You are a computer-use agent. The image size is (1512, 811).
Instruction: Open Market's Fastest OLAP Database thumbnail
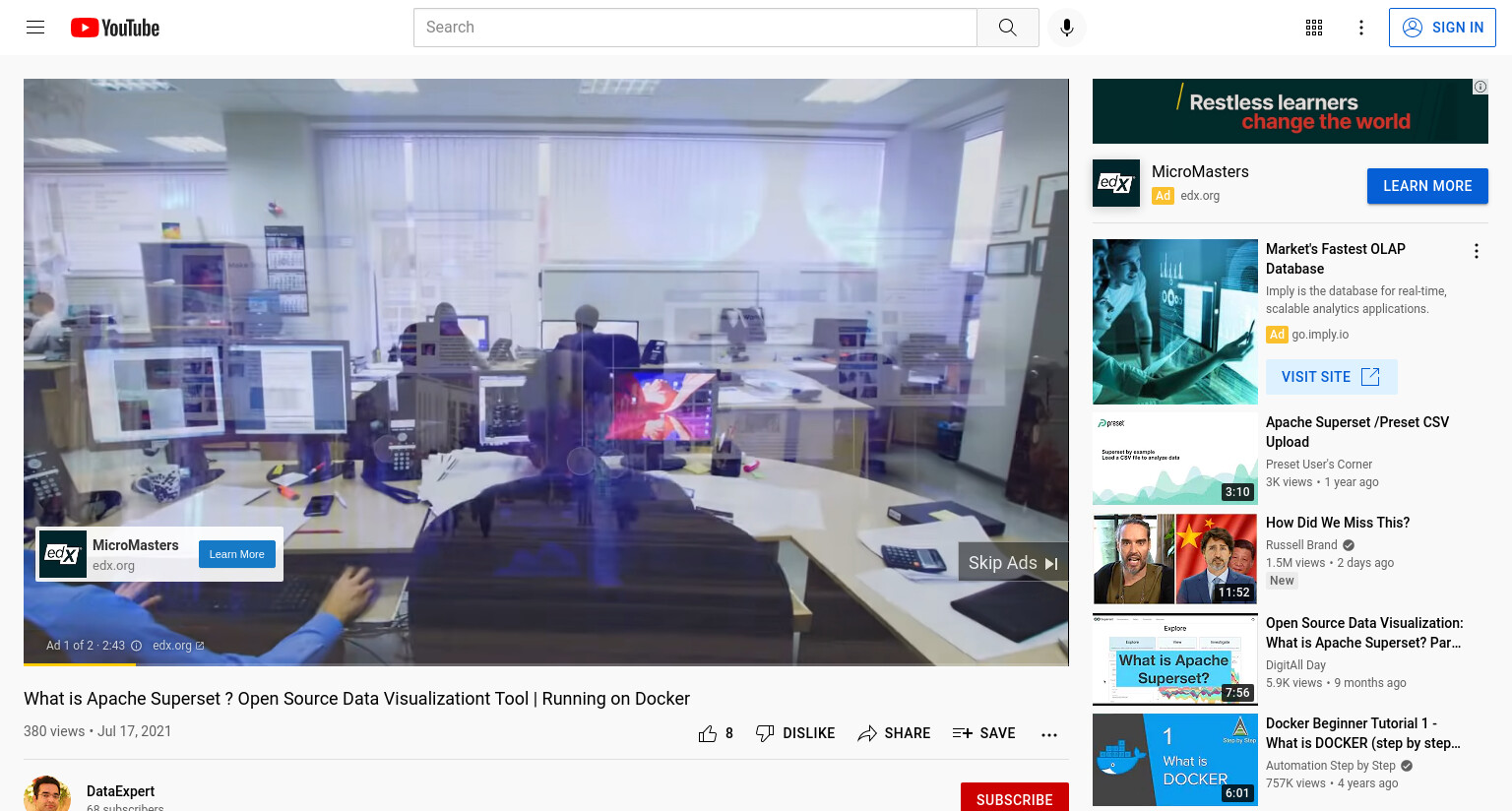click(x=1175, y=322)
